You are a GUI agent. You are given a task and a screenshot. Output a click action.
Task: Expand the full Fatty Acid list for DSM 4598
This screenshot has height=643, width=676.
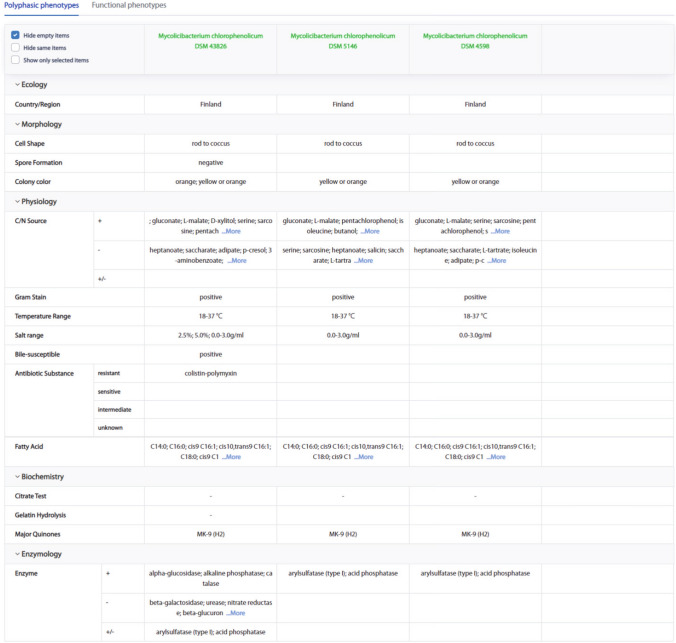[x=496, y=457]
